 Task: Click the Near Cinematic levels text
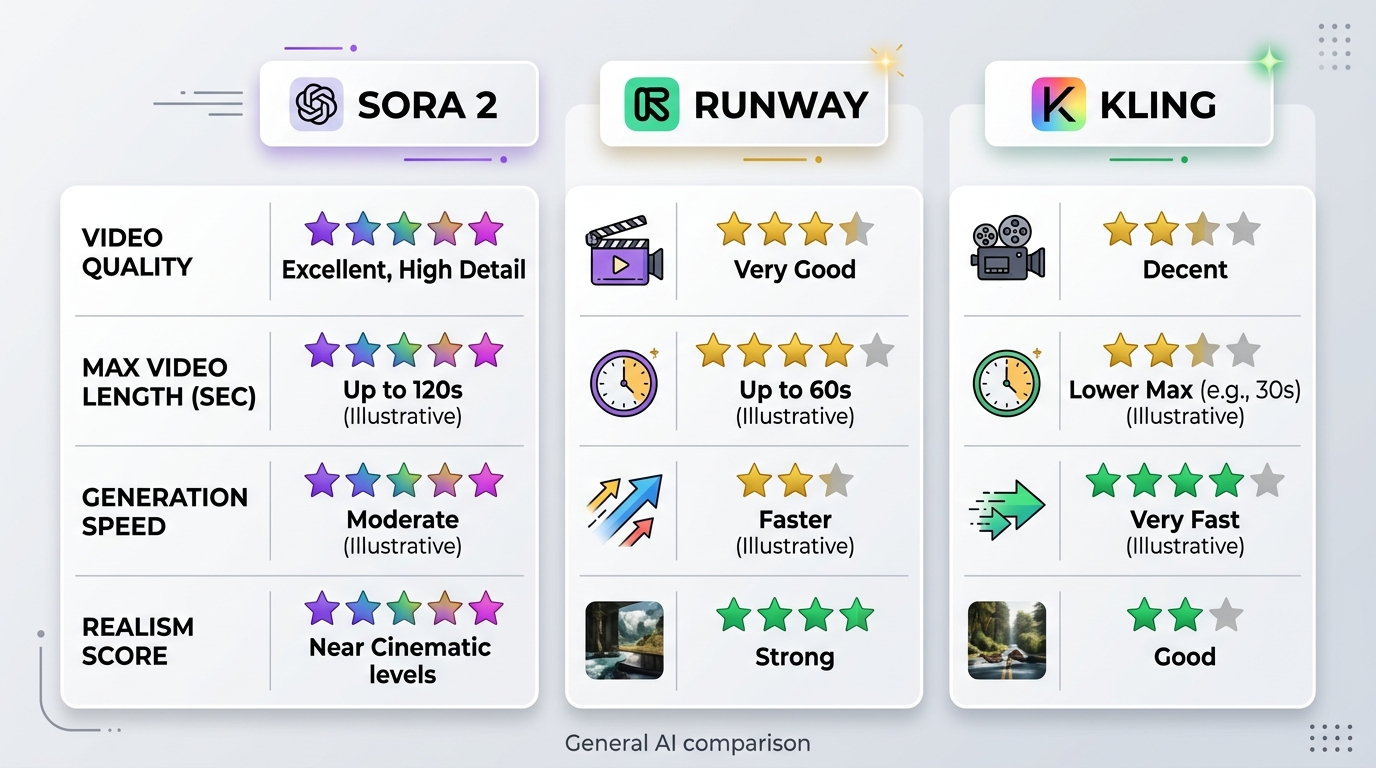[x=400, y=660]
